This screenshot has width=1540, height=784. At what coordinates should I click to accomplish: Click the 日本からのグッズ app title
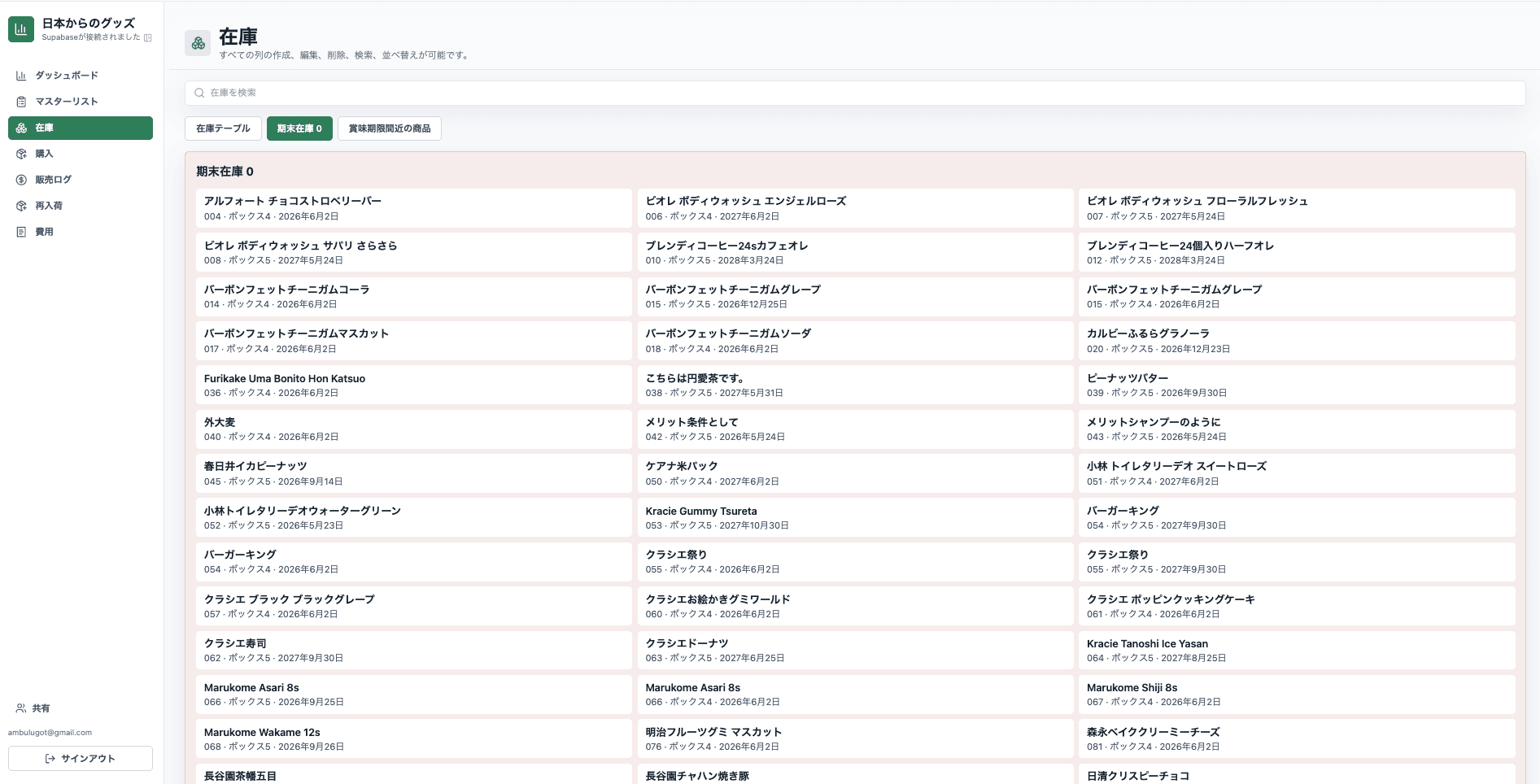(x=89, y=24)
